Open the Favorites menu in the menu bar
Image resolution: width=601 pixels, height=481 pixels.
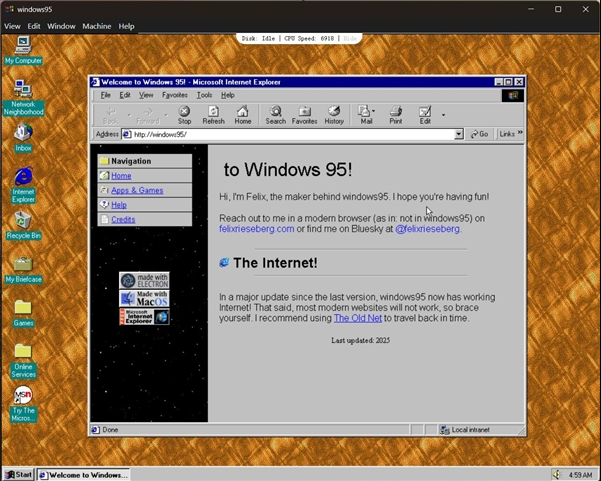[x=175, y=95]
